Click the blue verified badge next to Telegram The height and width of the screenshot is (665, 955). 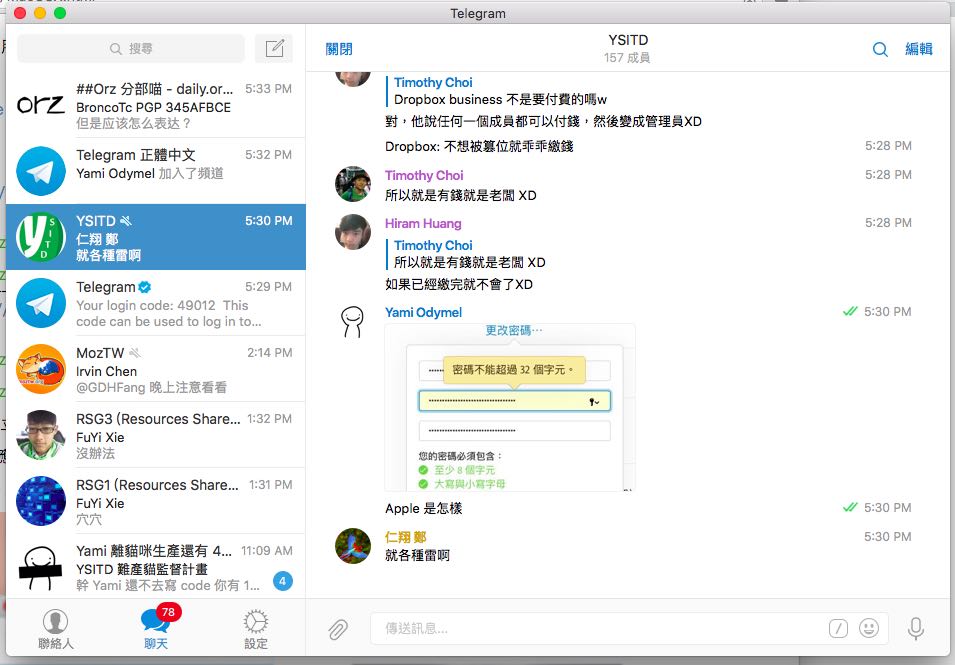click(x=144, y=287)
